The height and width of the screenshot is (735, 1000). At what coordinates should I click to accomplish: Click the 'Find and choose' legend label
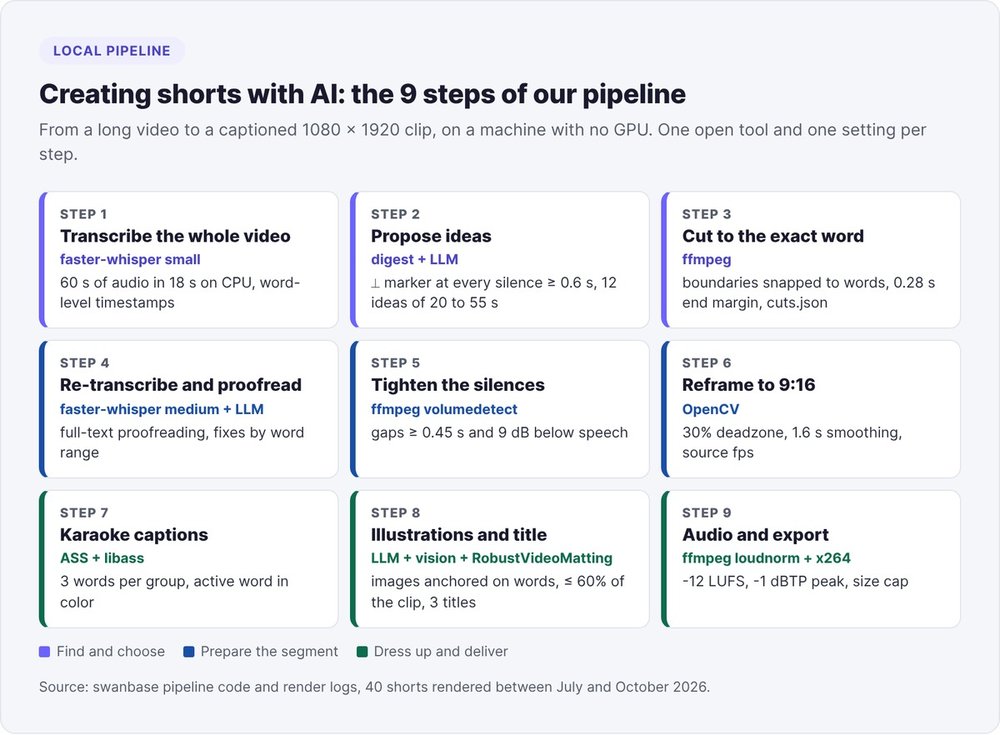pos(111,651)
